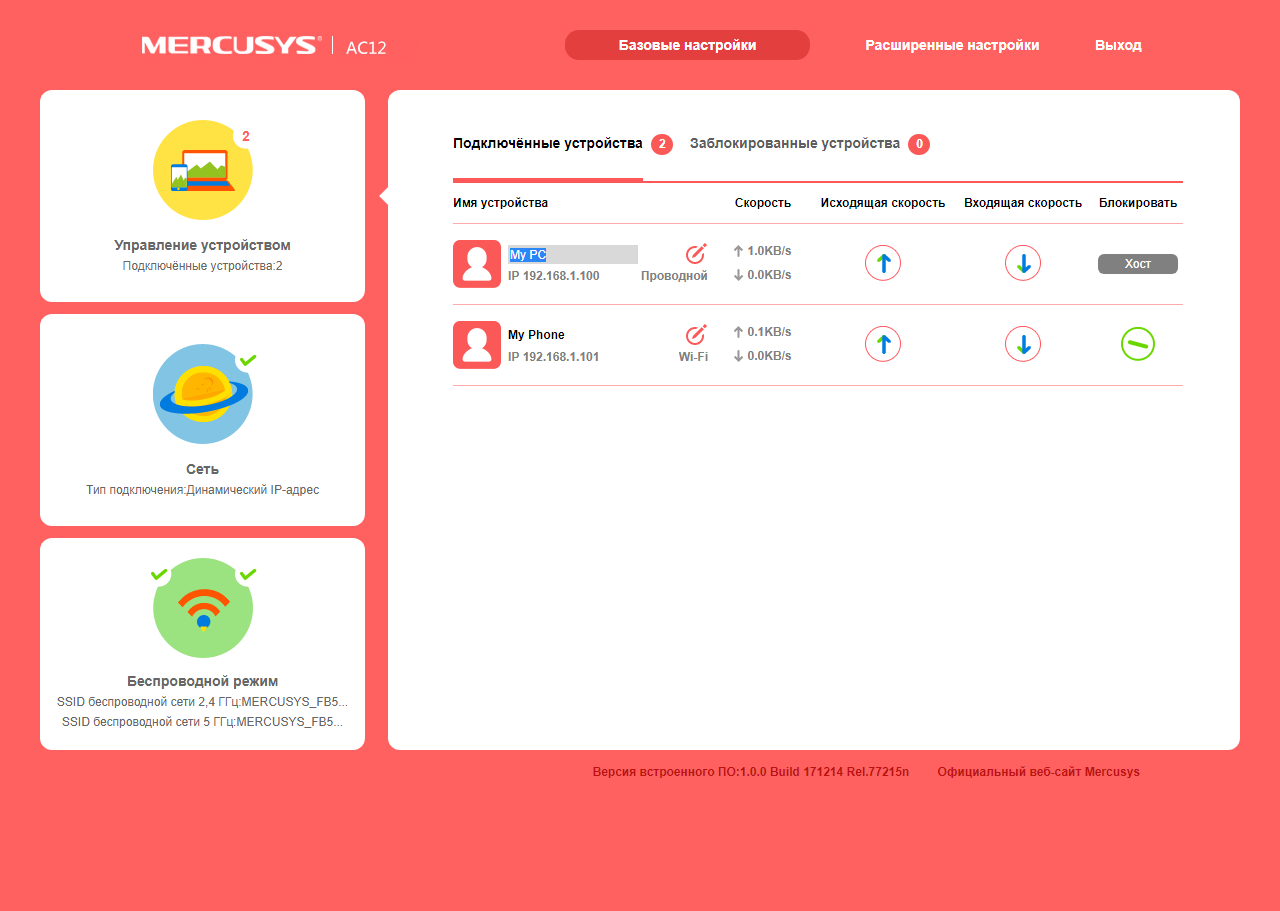This screenshot has height=911, width=1280.
Task: Switch to Заблокированные устройства tab
Action: coord(795,144)
